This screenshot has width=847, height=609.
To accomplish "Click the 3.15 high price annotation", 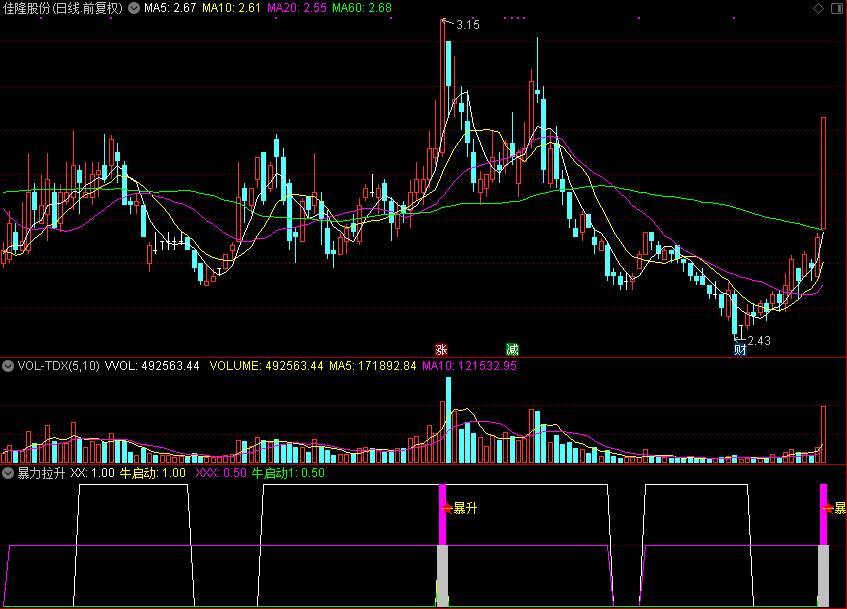I will (467, 25).
